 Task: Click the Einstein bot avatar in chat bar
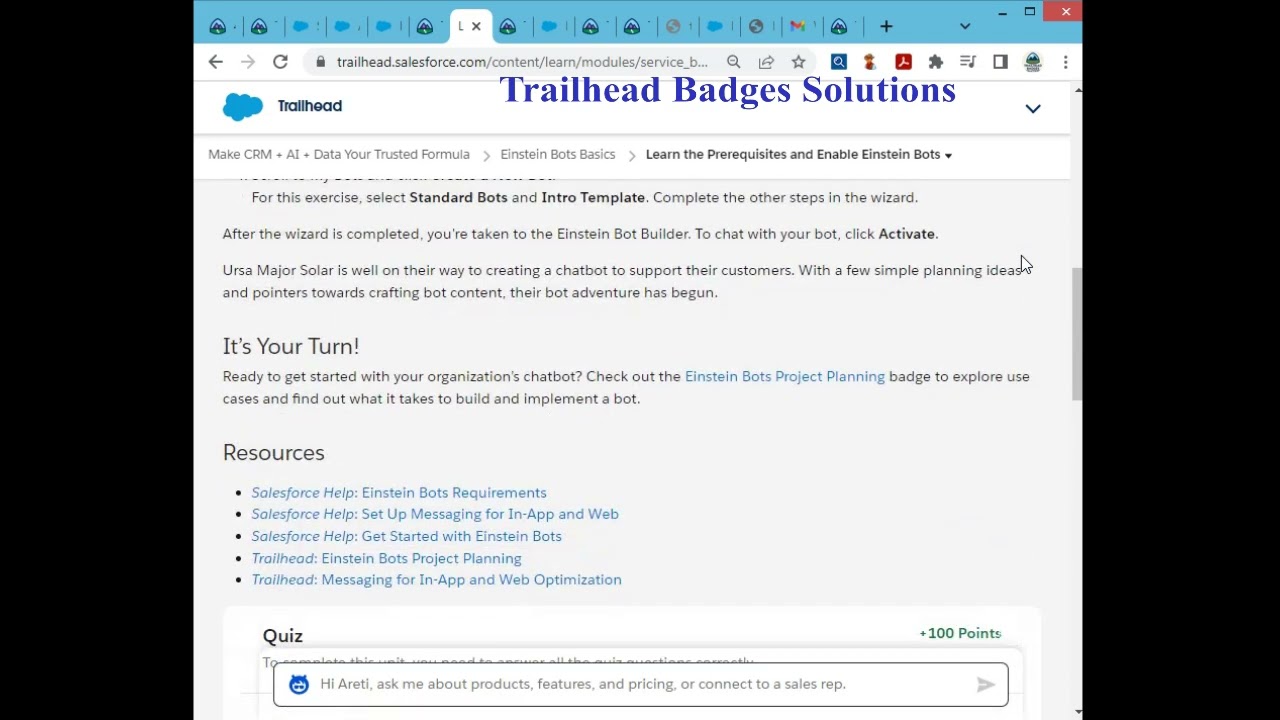[x=299, y=684]
